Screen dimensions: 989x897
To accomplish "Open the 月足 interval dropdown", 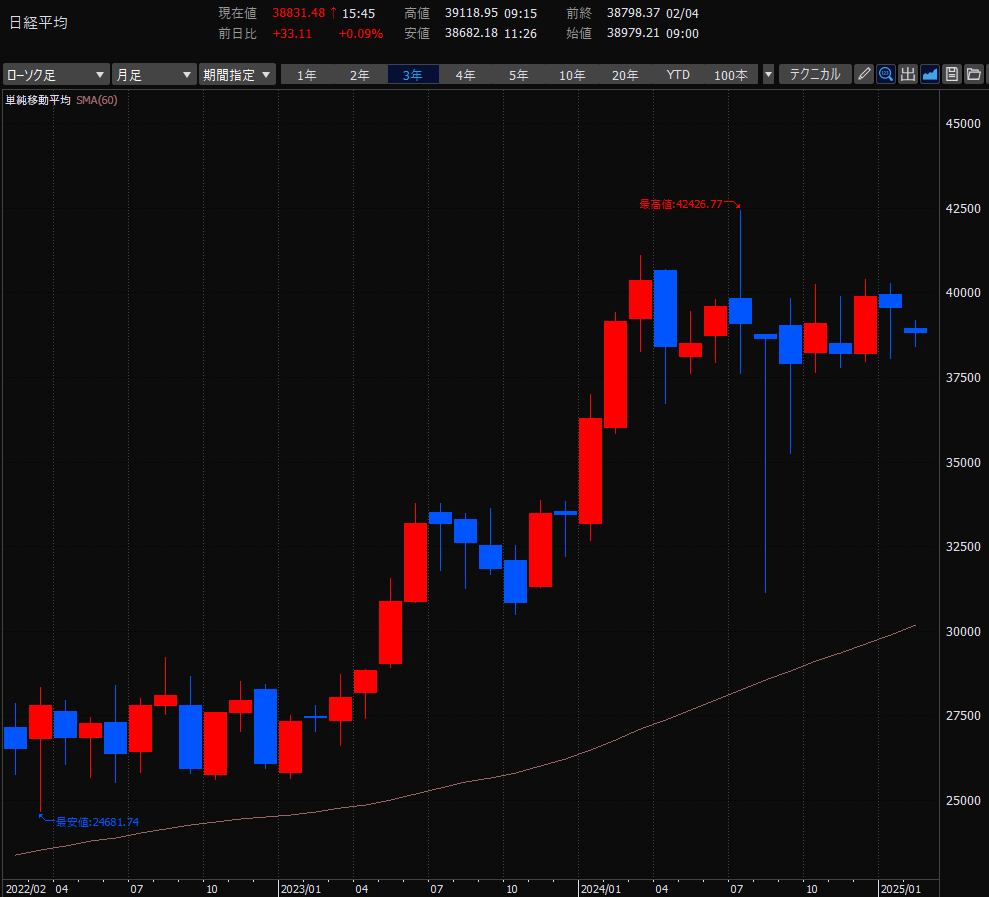I will click(x=155, y=74).
